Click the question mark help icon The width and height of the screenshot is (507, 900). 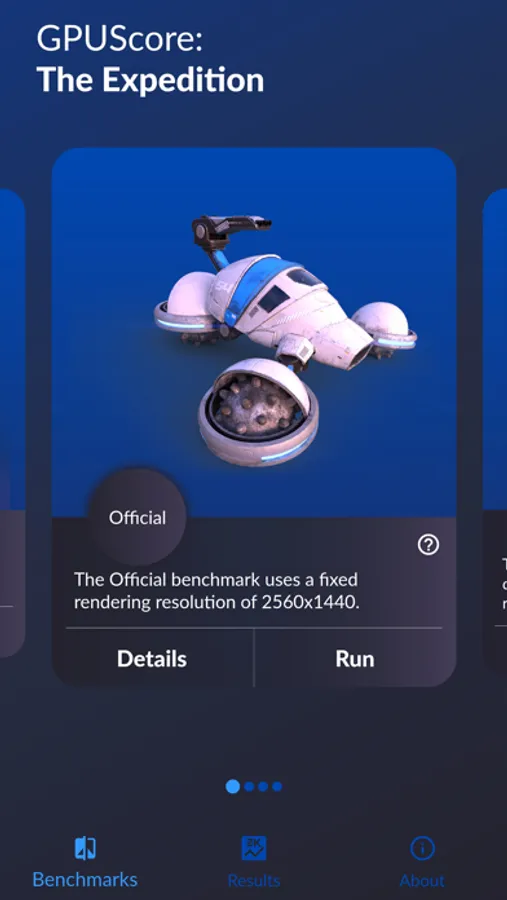pos(428,545)
